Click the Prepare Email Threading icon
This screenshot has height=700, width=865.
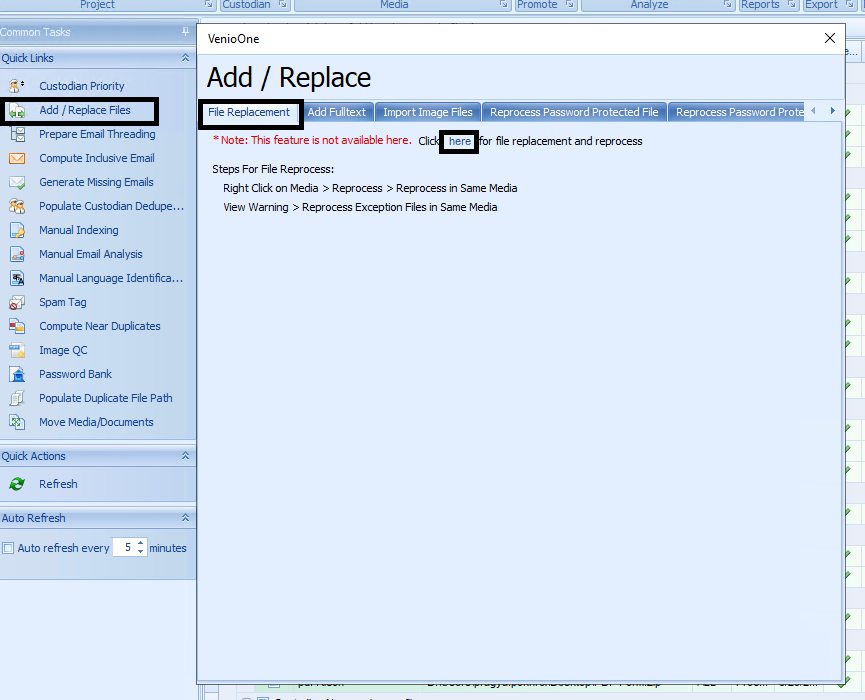(x=17, y=134)
